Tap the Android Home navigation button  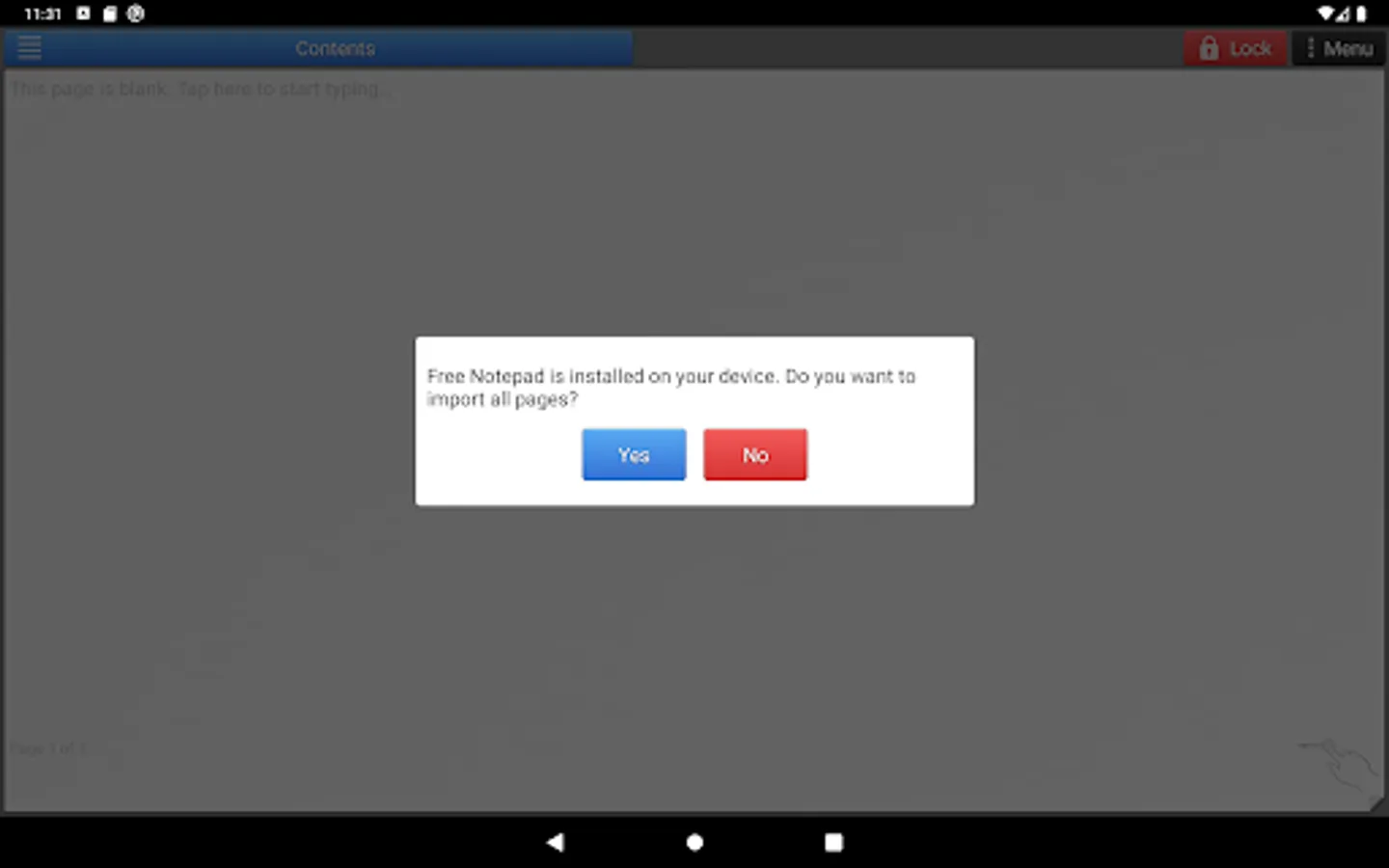click(694, 842)
